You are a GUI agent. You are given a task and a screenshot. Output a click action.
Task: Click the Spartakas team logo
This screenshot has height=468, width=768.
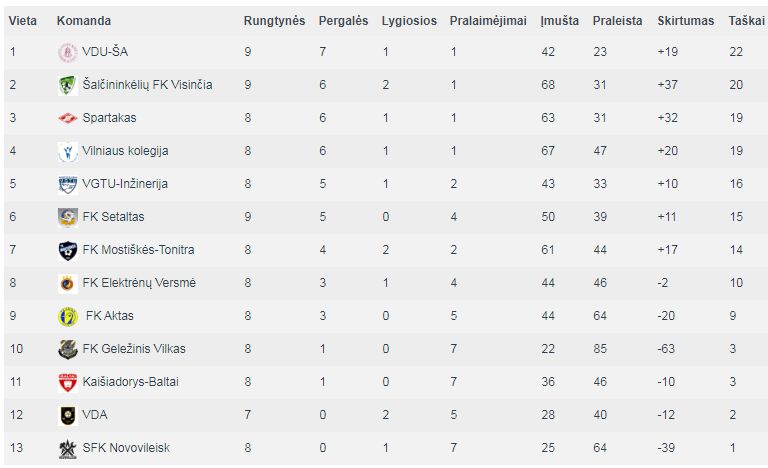click(68, 118)
